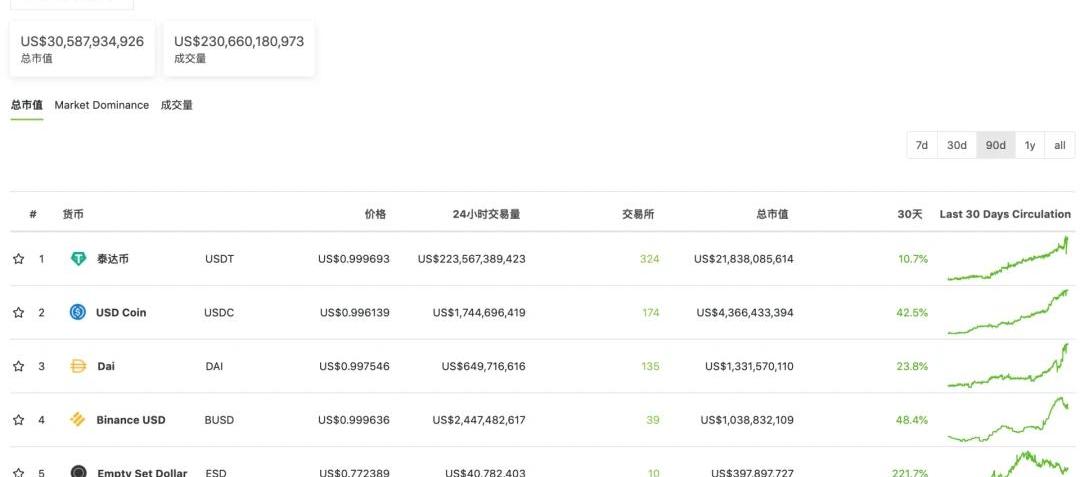Click the 42.5% 30-day change
Screen dimensions: 1080x477
click(912, 312)
